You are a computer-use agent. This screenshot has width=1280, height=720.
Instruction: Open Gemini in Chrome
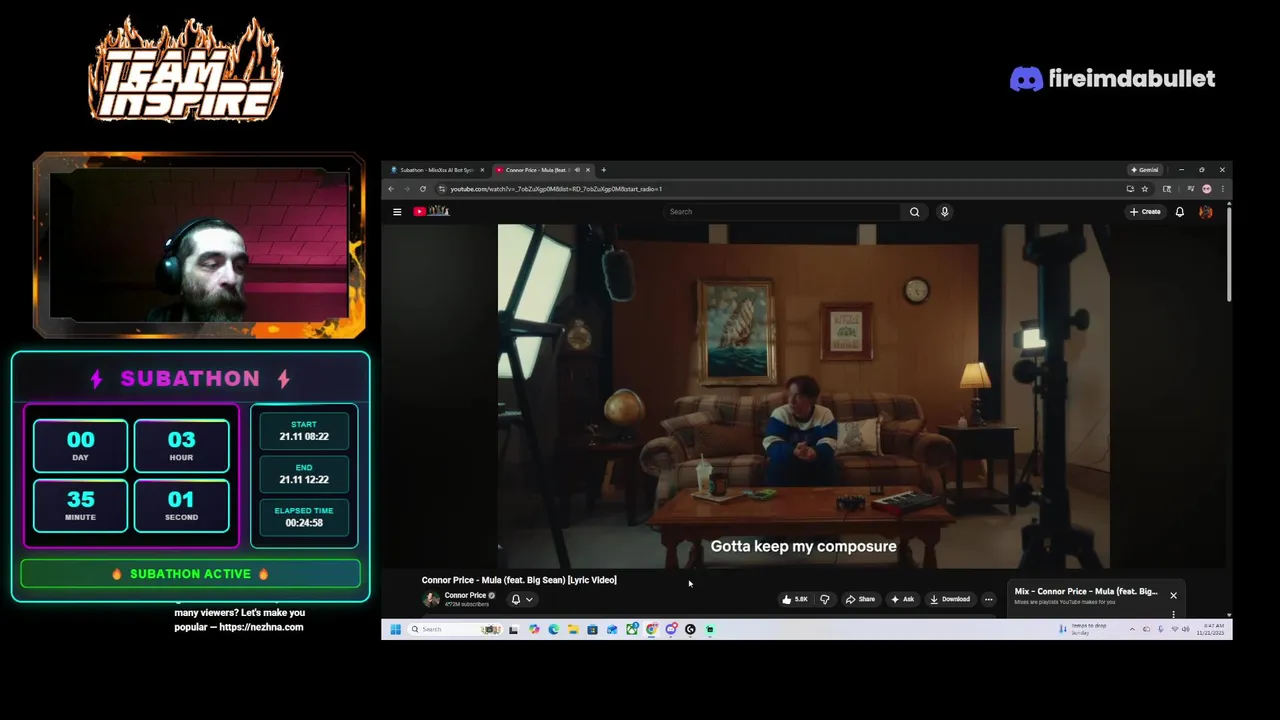tap(1144, 170)
